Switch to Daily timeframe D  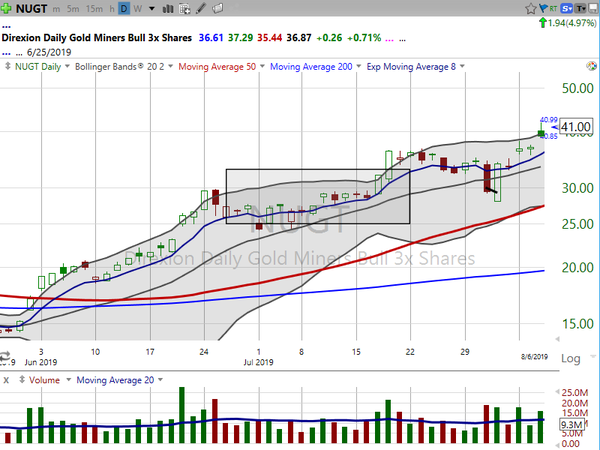point(123,7)
